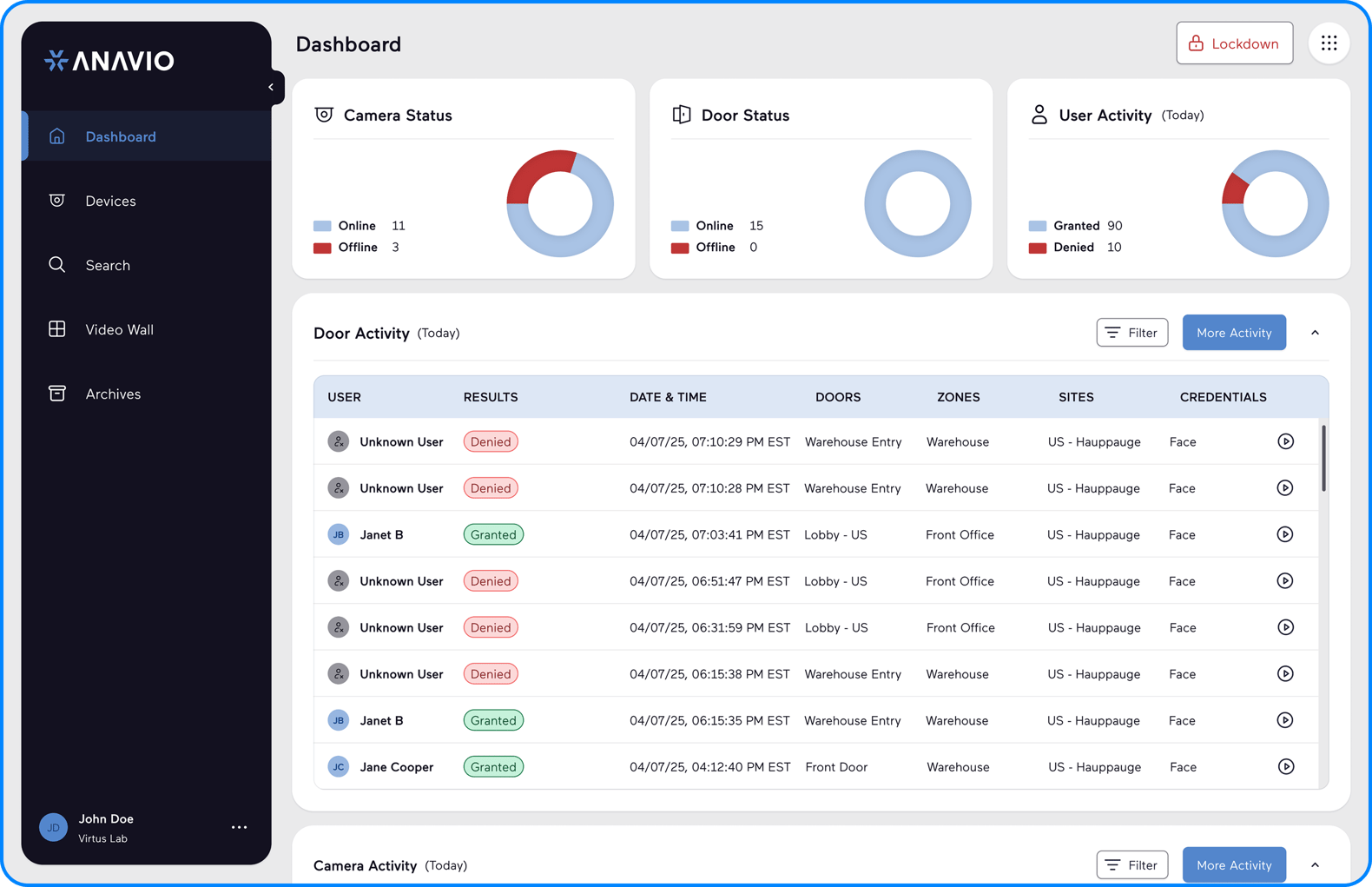Click the Devices camera icon
This screenshot has width=1372, height=887.
coord(57,200)
